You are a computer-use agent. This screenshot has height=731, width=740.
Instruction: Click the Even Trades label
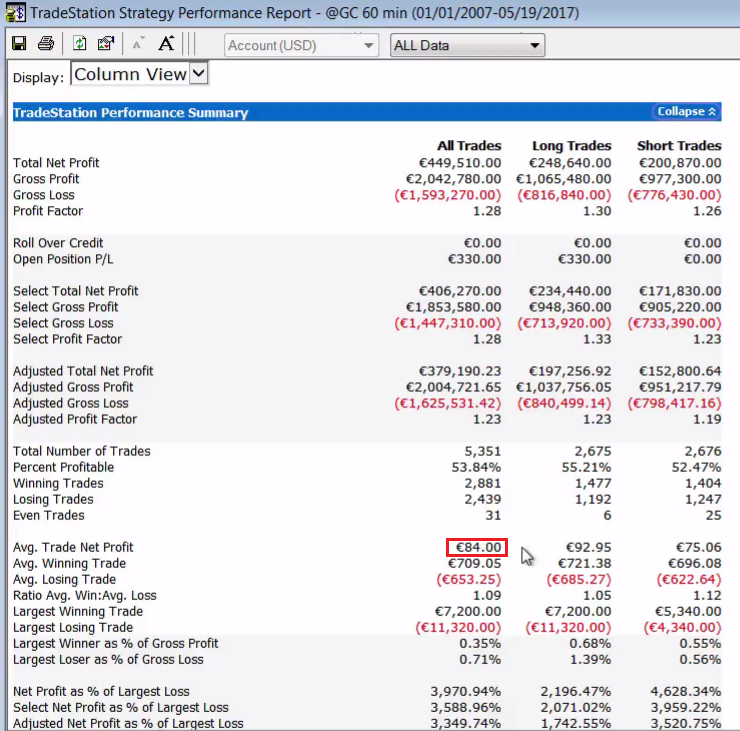(x=49, y=516)
